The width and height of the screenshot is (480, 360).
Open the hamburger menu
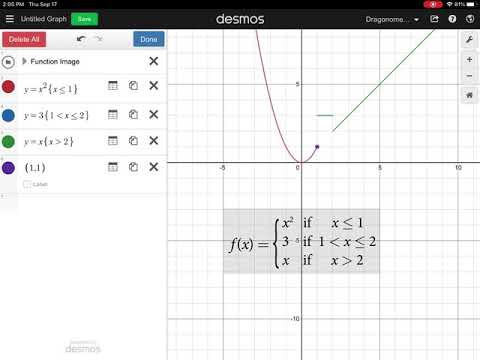click(x=10, y=19)
